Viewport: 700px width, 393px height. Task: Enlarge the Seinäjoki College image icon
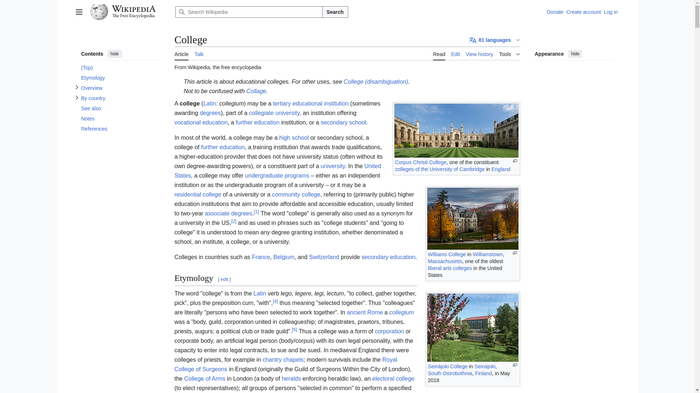[515, 365]
